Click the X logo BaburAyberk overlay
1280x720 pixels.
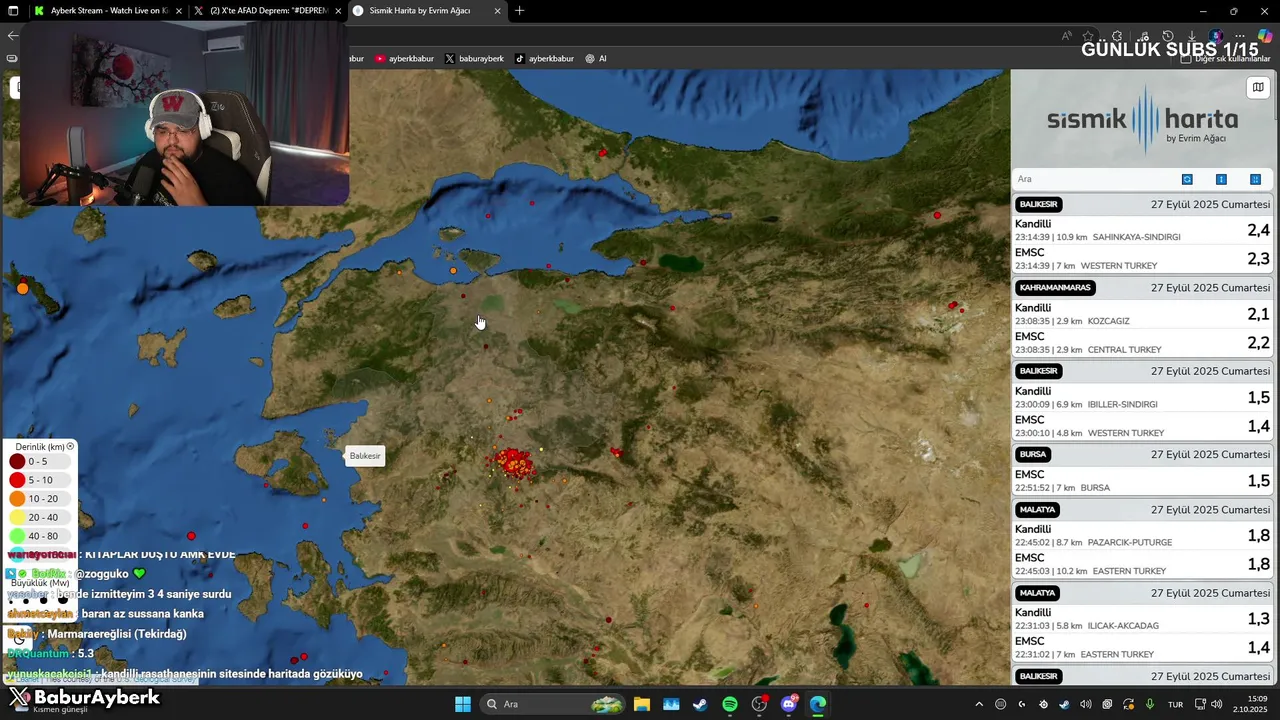20,698
